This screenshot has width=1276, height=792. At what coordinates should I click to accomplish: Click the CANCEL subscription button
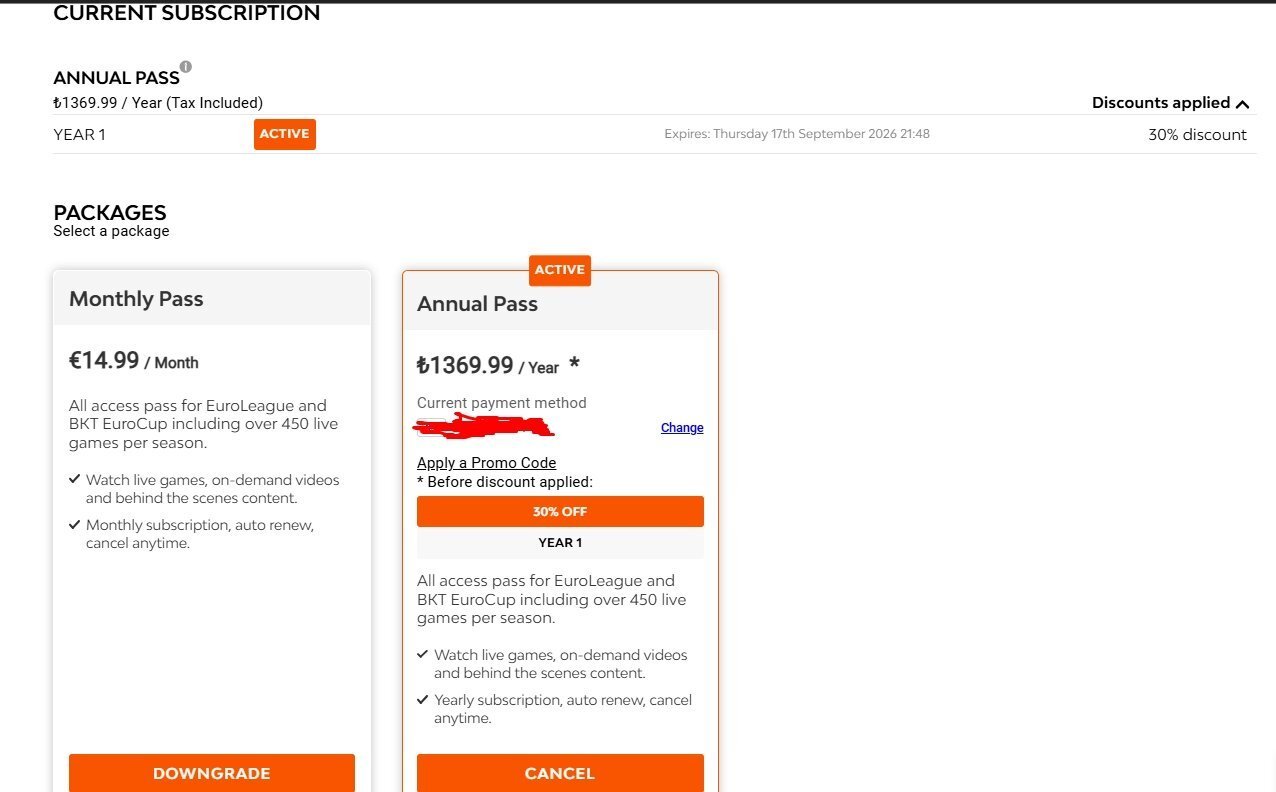pyautogui.click(x=560, y=772)
